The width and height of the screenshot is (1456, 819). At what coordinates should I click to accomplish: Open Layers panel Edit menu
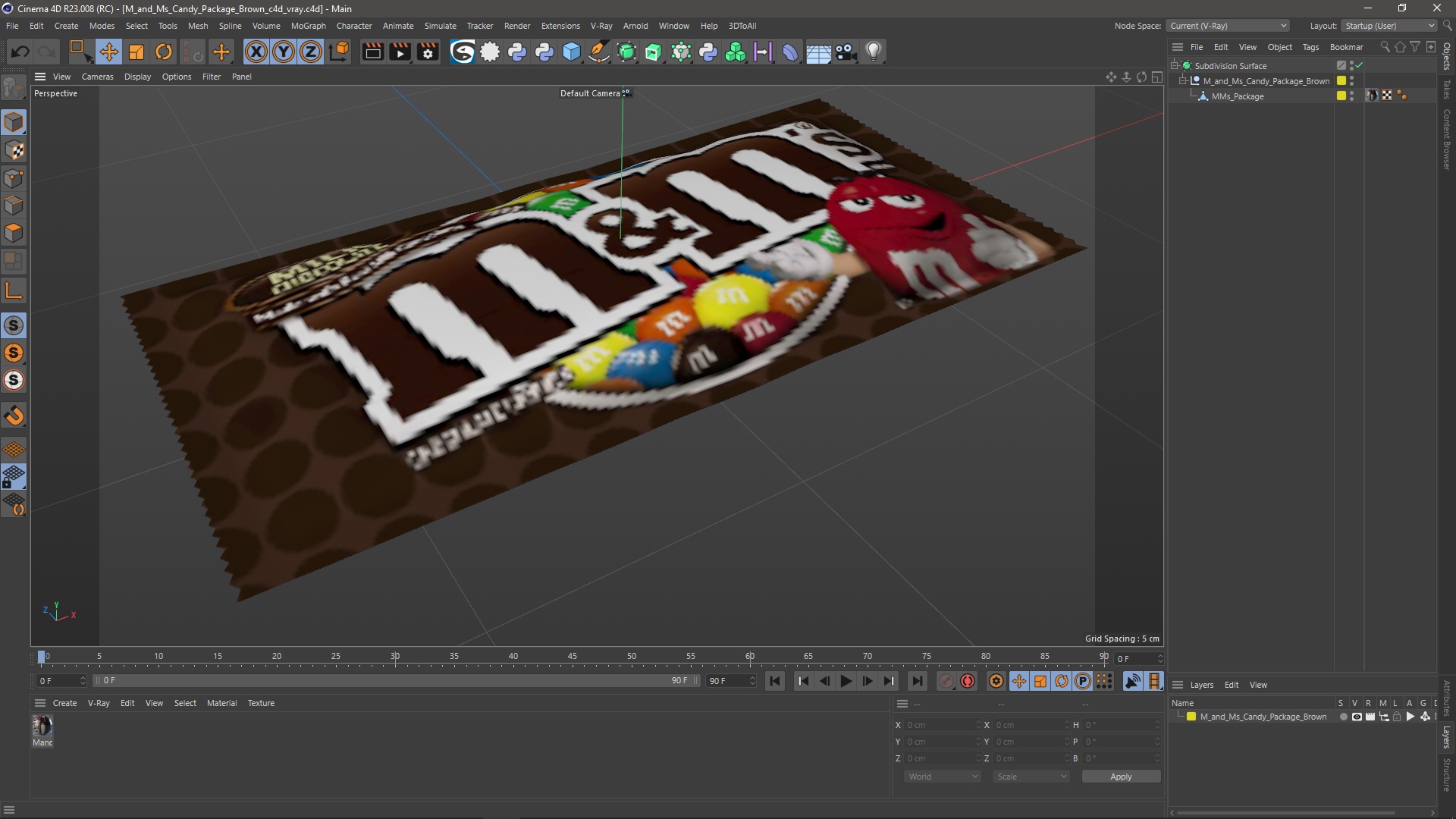(1232, 685)
